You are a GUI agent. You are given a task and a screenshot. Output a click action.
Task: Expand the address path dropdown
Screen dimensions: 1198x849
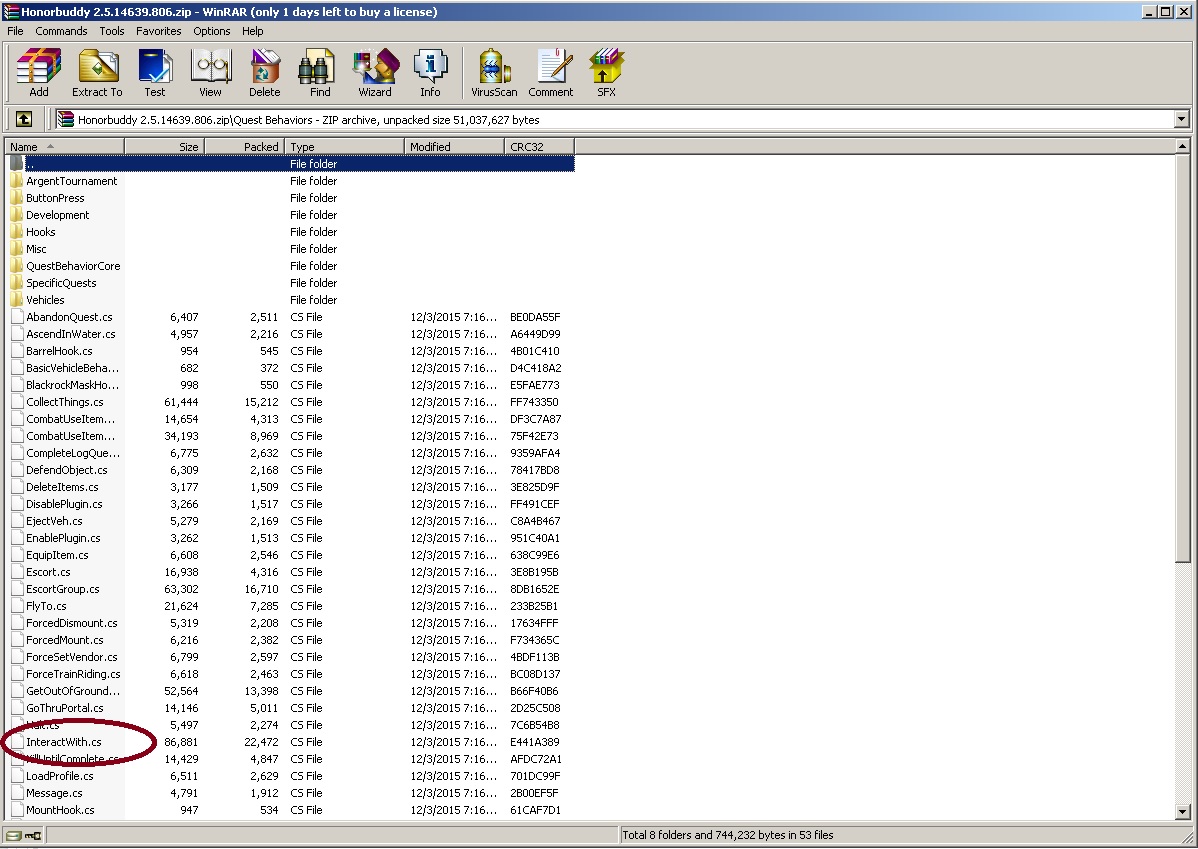coord(1181,120)
